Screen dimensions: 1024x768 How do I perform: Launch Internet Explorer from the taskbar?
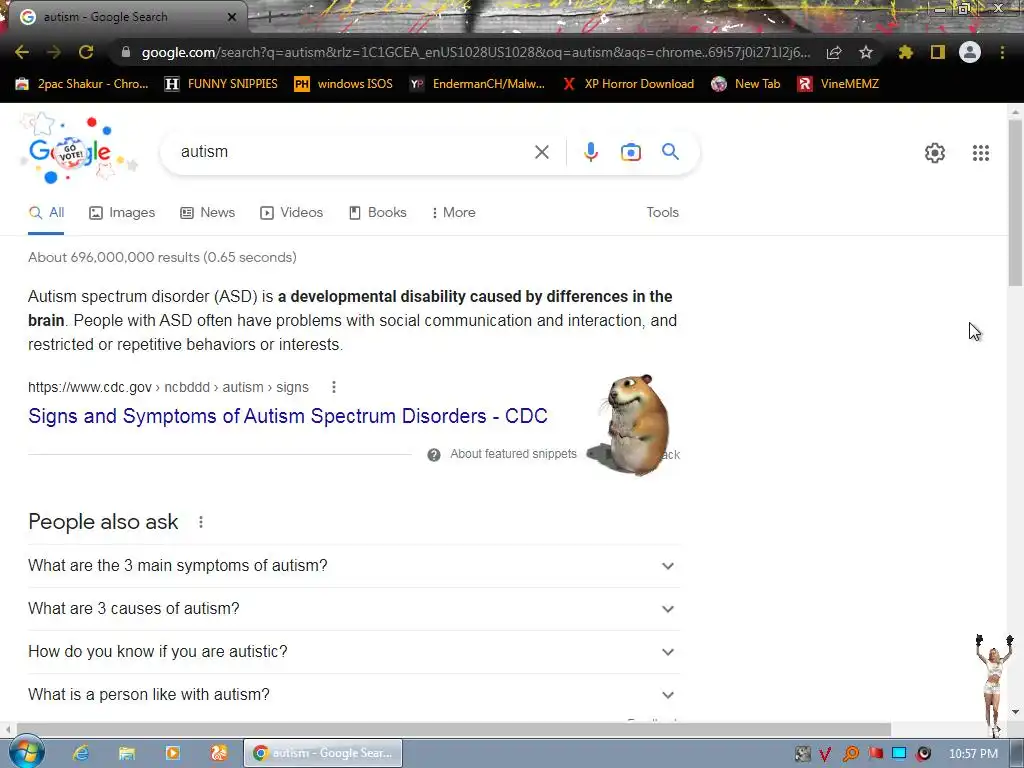(x=80, y=753)
